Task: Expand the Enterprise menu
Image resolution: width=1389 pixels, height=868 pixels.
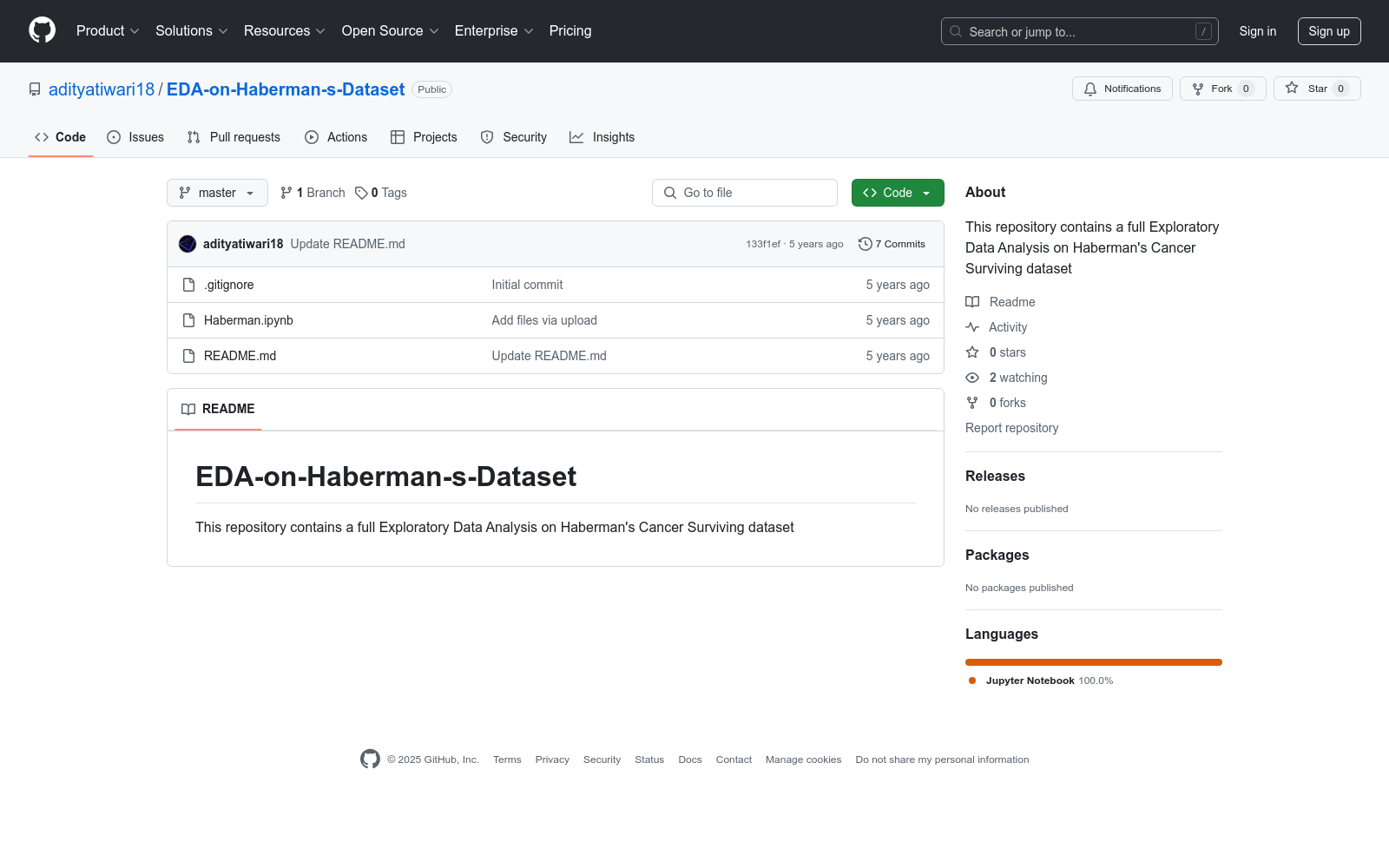Action: [494, 30]
